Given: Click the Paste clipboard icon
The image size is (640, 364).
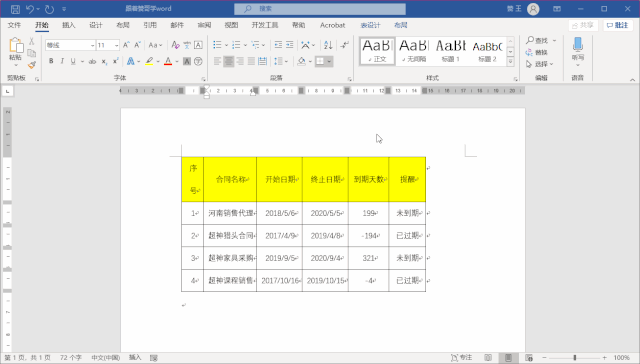Looking at the screenshot, I should [x=16, y=46].
